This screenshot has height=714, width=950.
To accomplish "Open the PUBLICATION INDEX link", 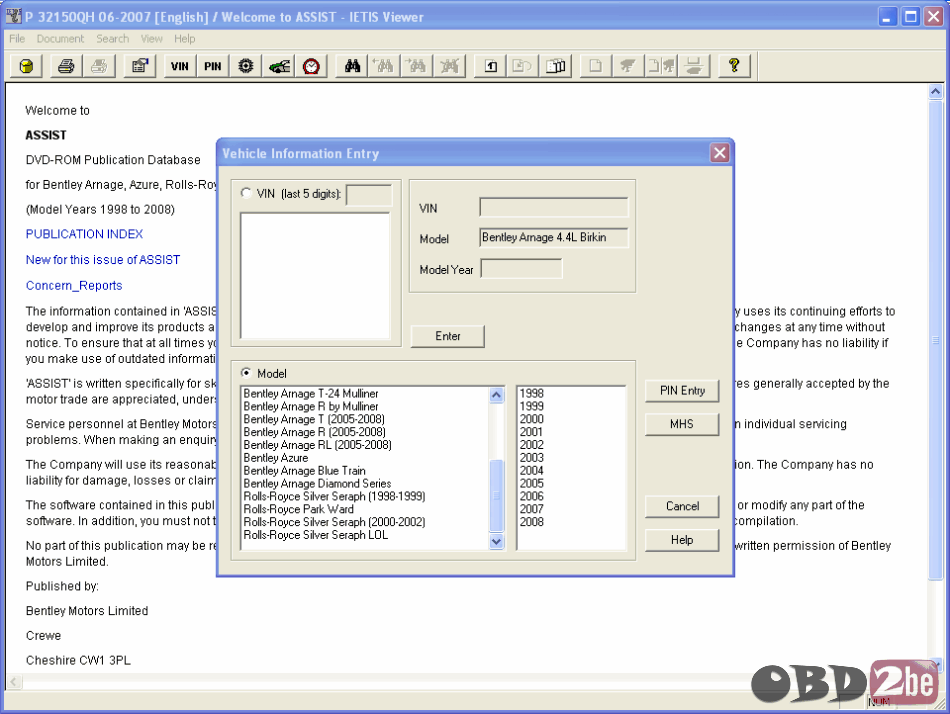I will [84, 234].
